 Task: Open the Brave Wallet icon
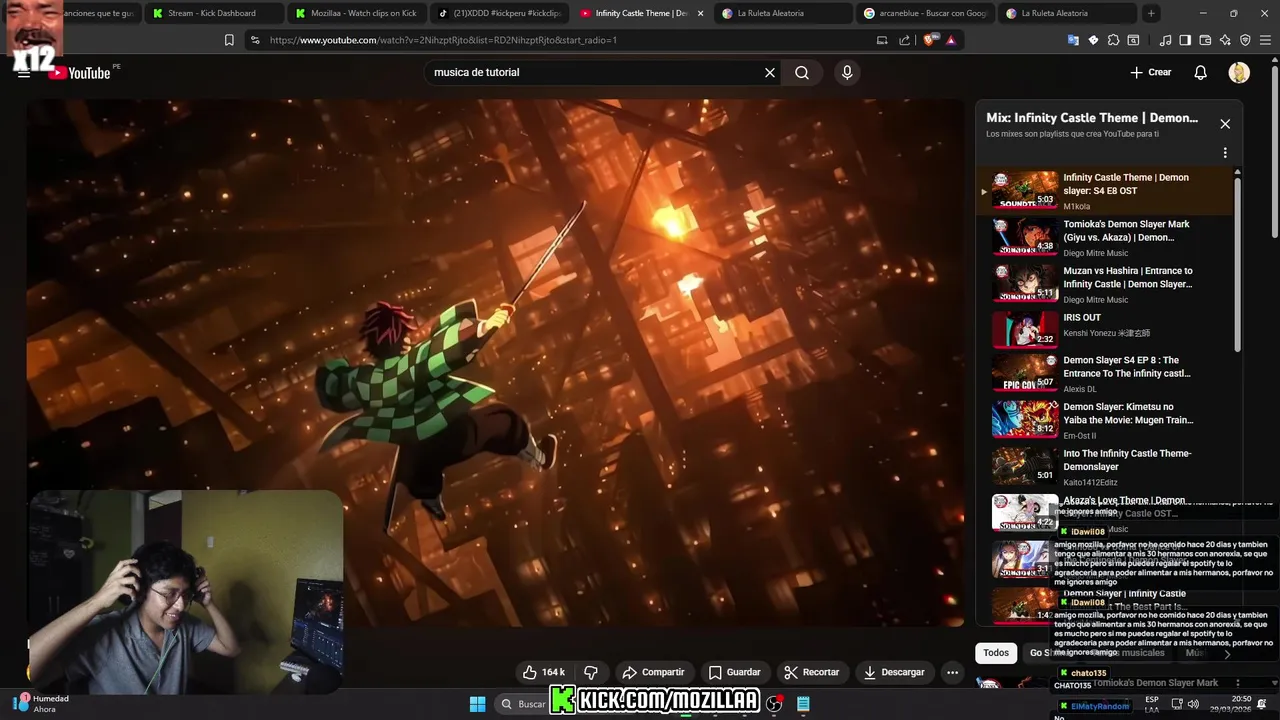pos(1205,40)
